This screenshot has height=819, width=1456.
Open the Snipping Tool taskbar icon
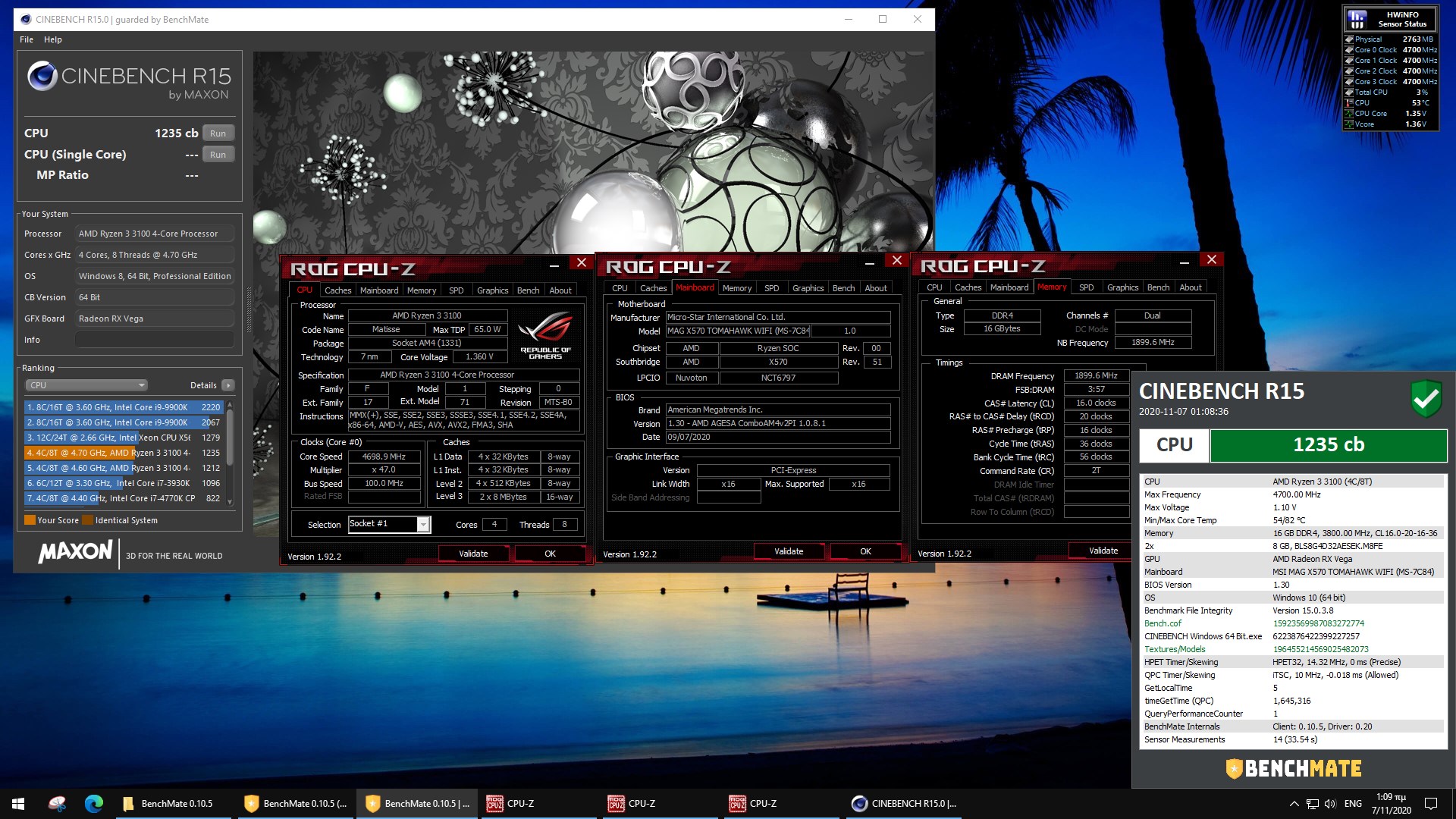57,804
